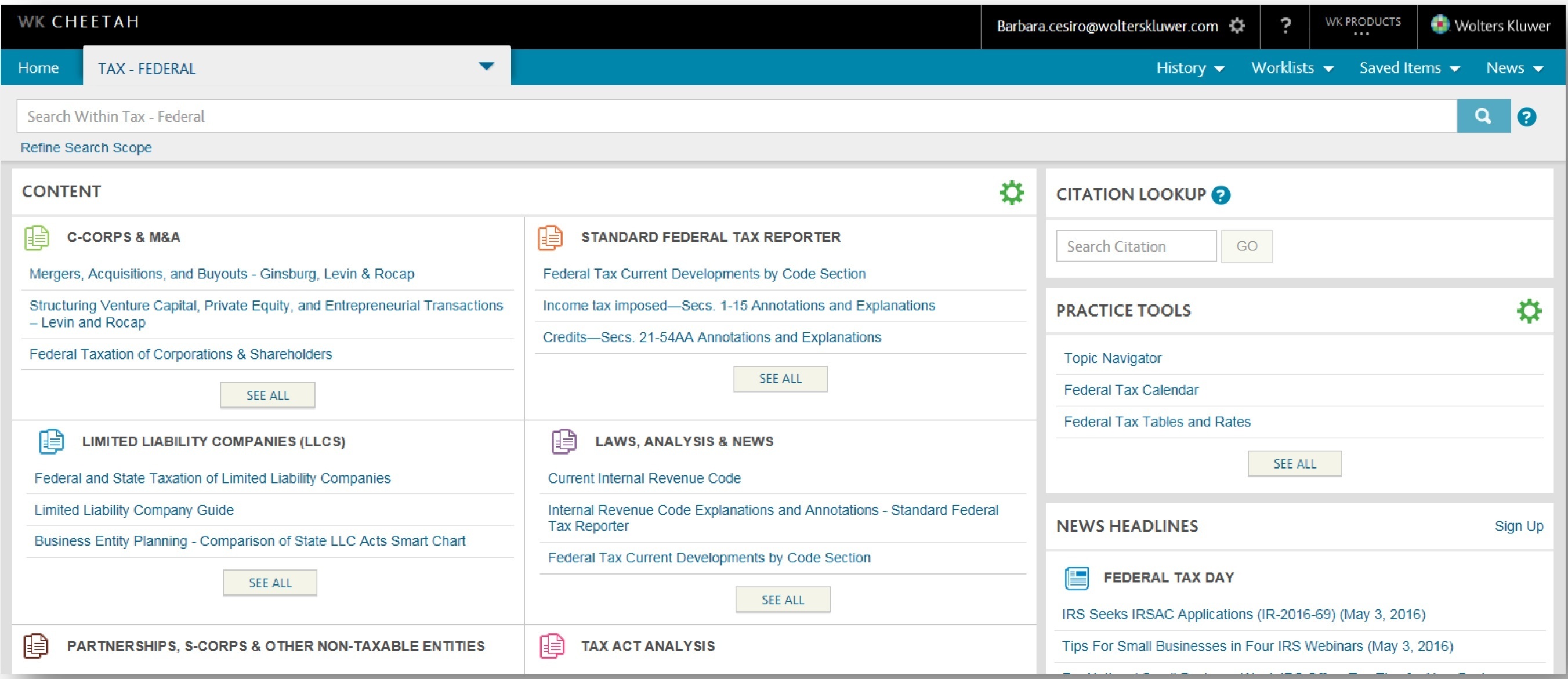Click See All under Laws, Analysis & News
Viewport: 1568px width, 679px height.
pos(783,600)
